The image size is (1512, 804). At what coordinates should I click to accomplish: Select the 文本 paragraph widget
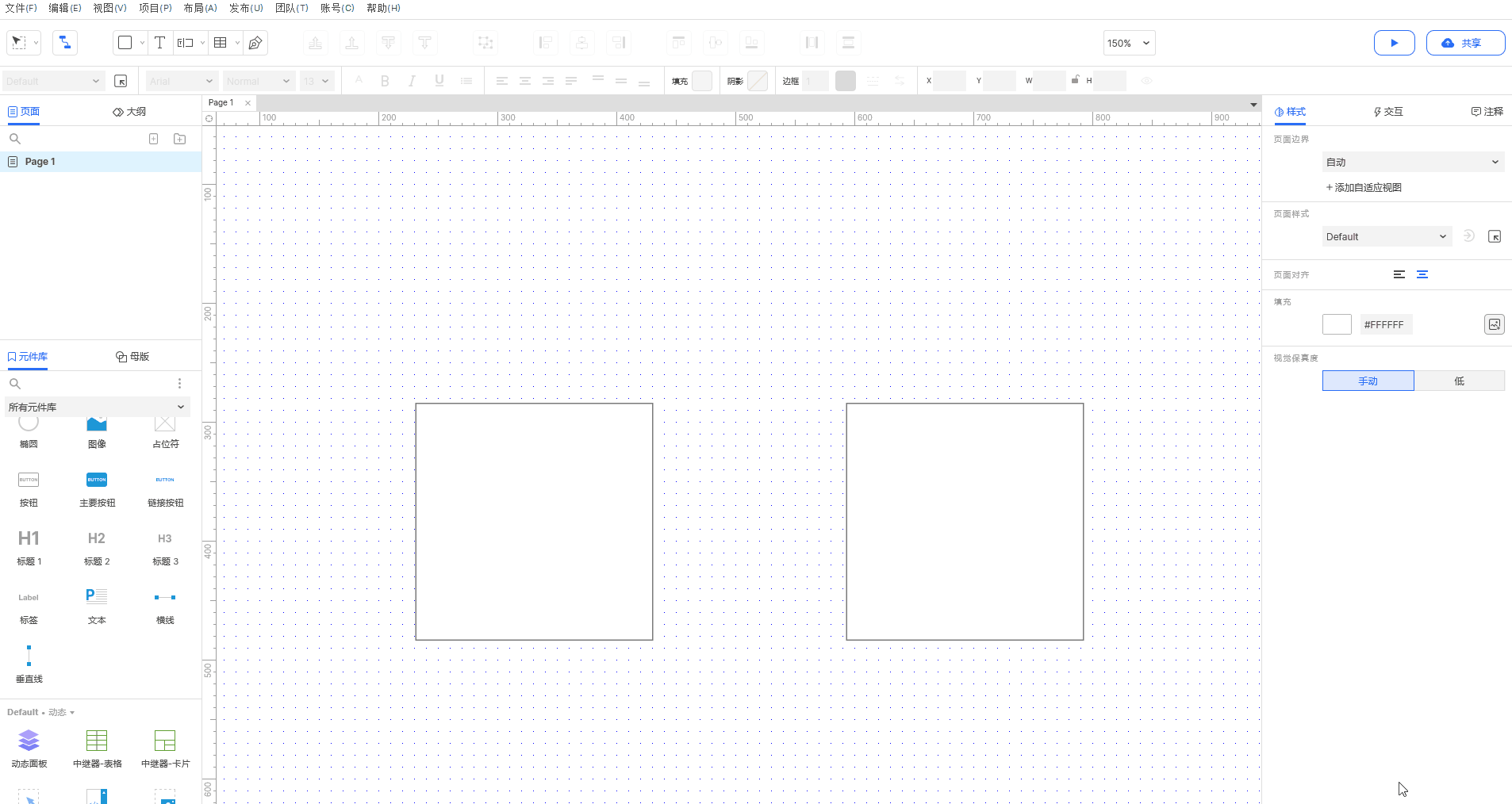click(x=97, y=607)
